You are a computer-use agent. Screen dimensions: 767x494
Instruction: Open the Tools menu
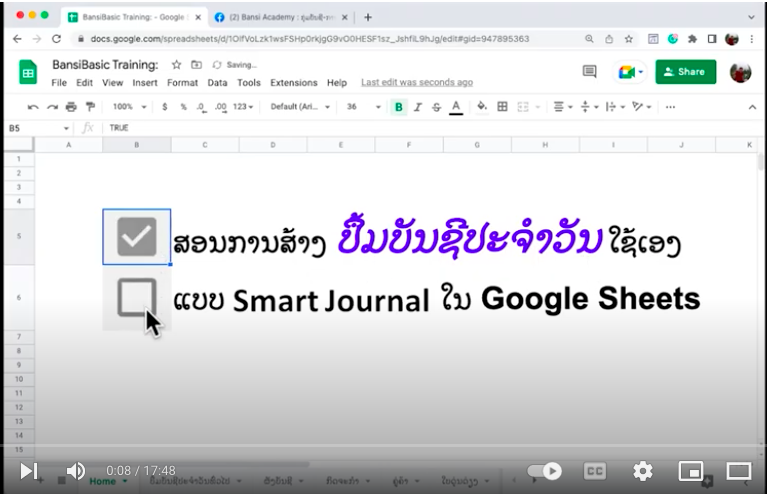coord(249,83)
